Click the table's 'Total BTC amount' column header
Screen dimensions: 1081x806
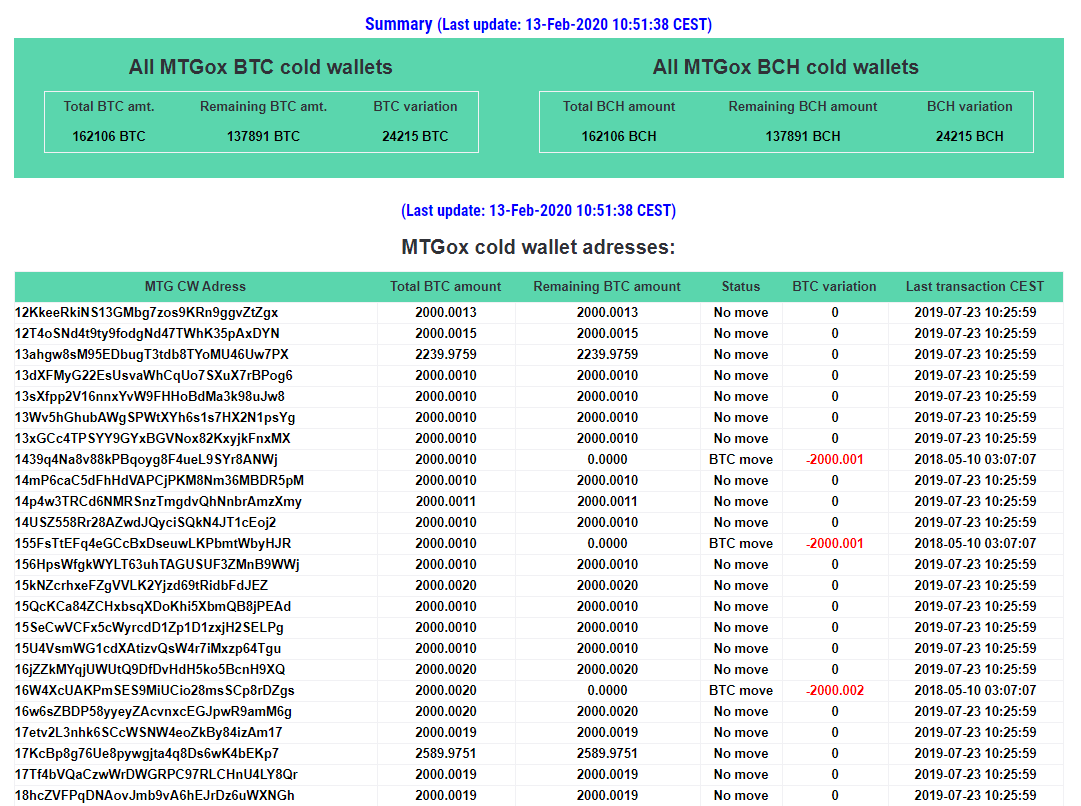tap(445, 286)
